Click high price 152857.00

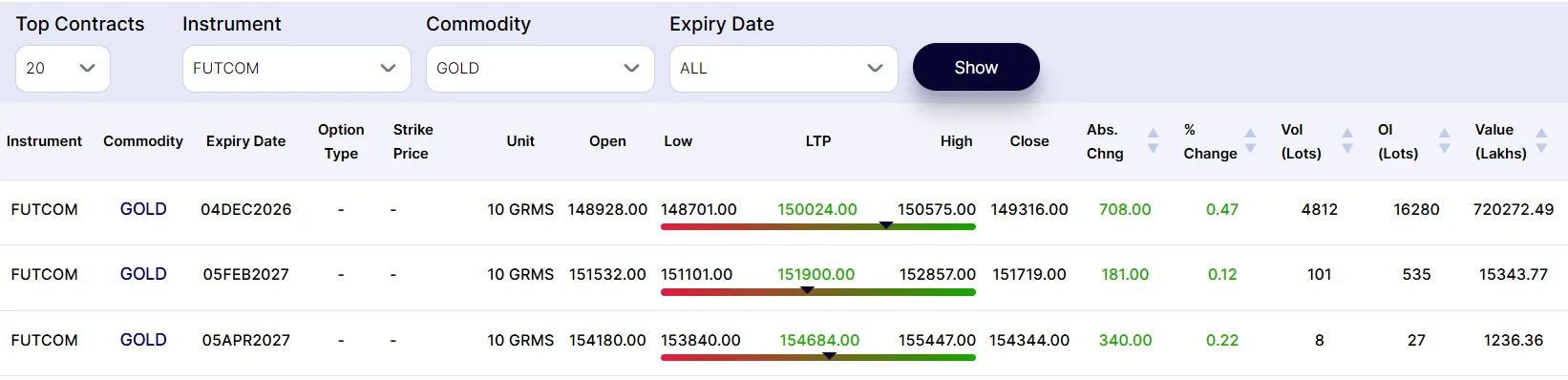click(x=938, y=274)
